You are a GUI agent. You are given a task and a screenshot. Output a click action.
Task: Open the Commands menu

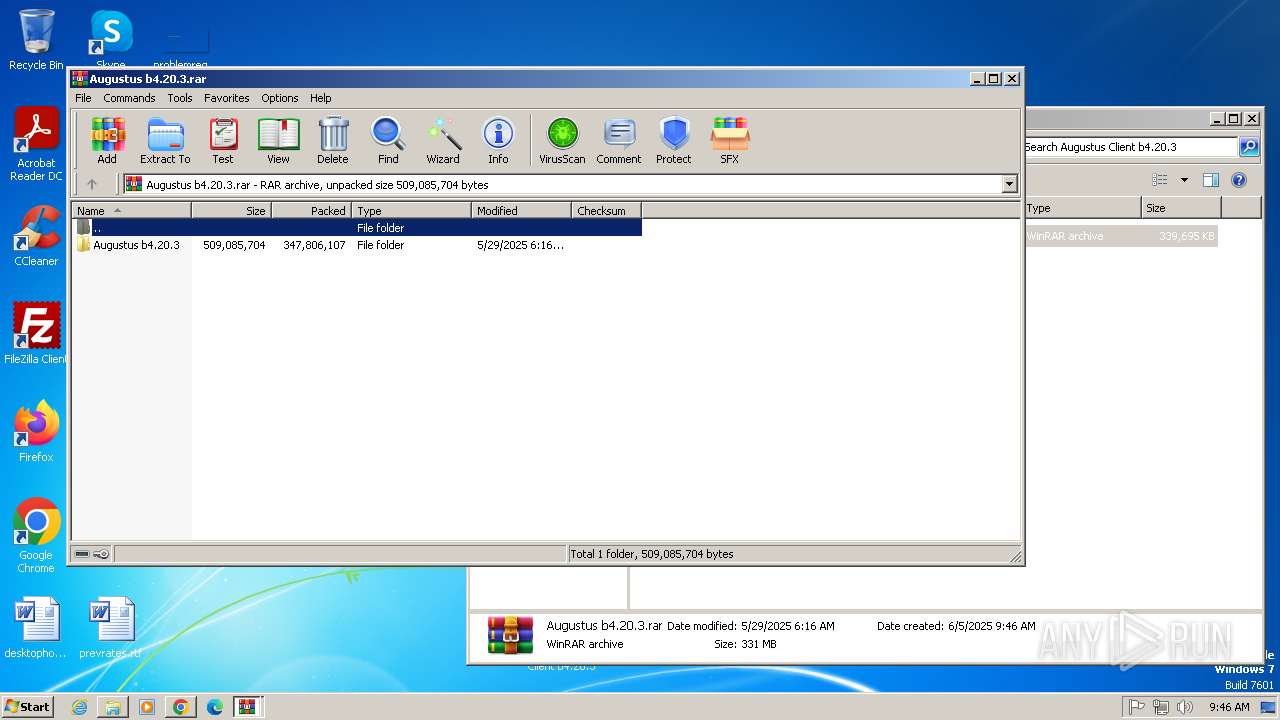(x=129, y=98)
